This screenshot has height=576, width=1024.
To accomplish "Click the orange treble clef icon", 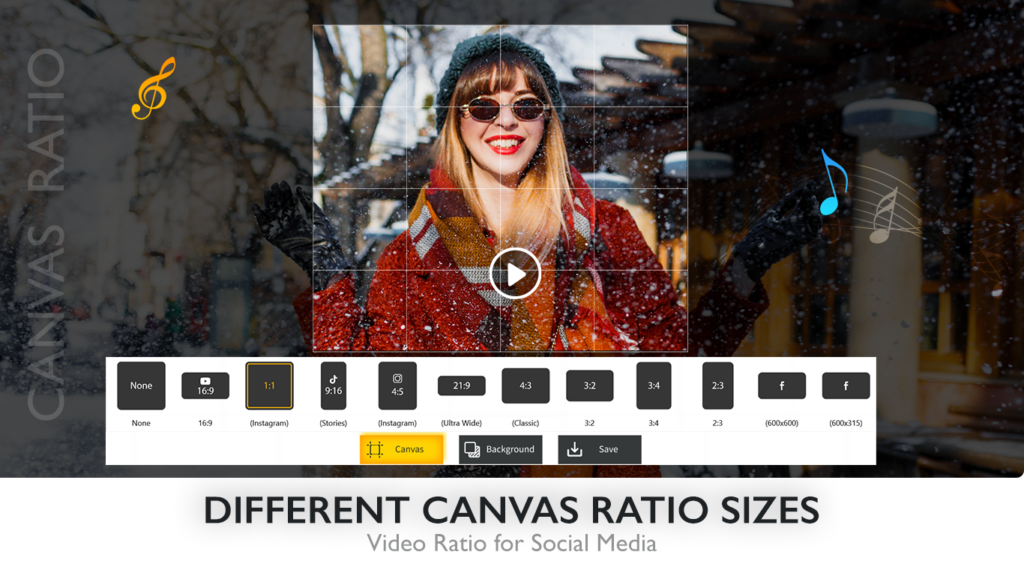I will tap(155, 88).
